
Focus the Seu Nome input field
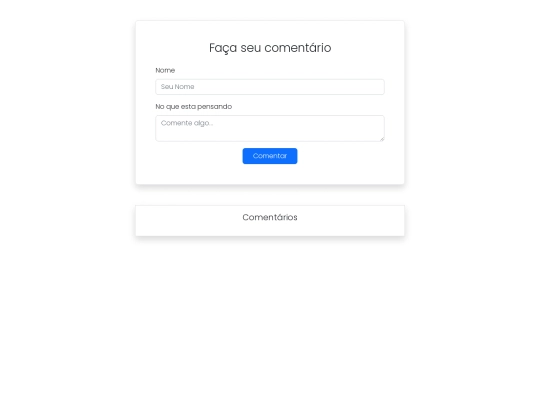coord(270,87)
